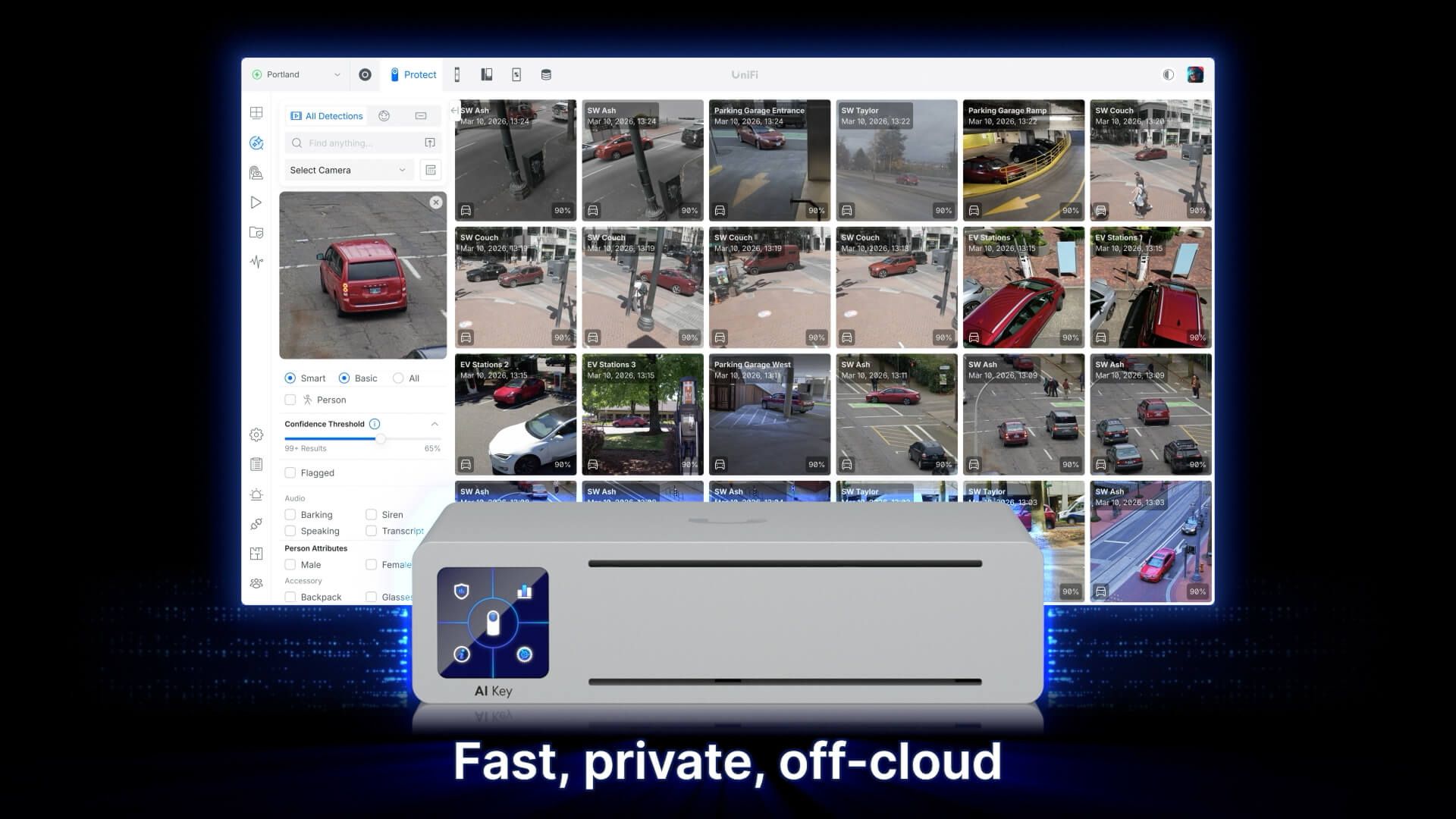Expand the Select Camera dropdown

coord(348,170)
